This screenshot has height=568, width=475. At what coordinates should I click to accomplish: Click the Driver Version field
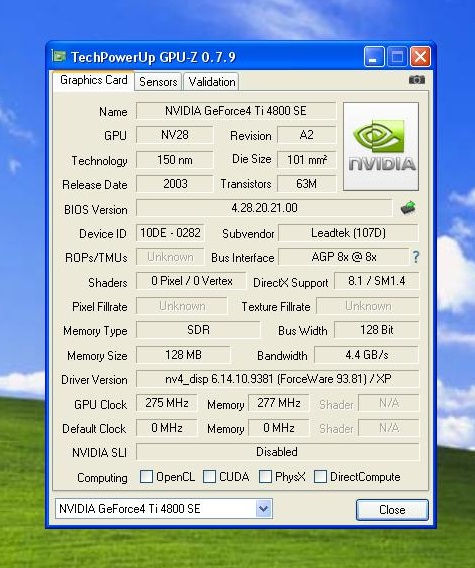[x=278, y=379]
